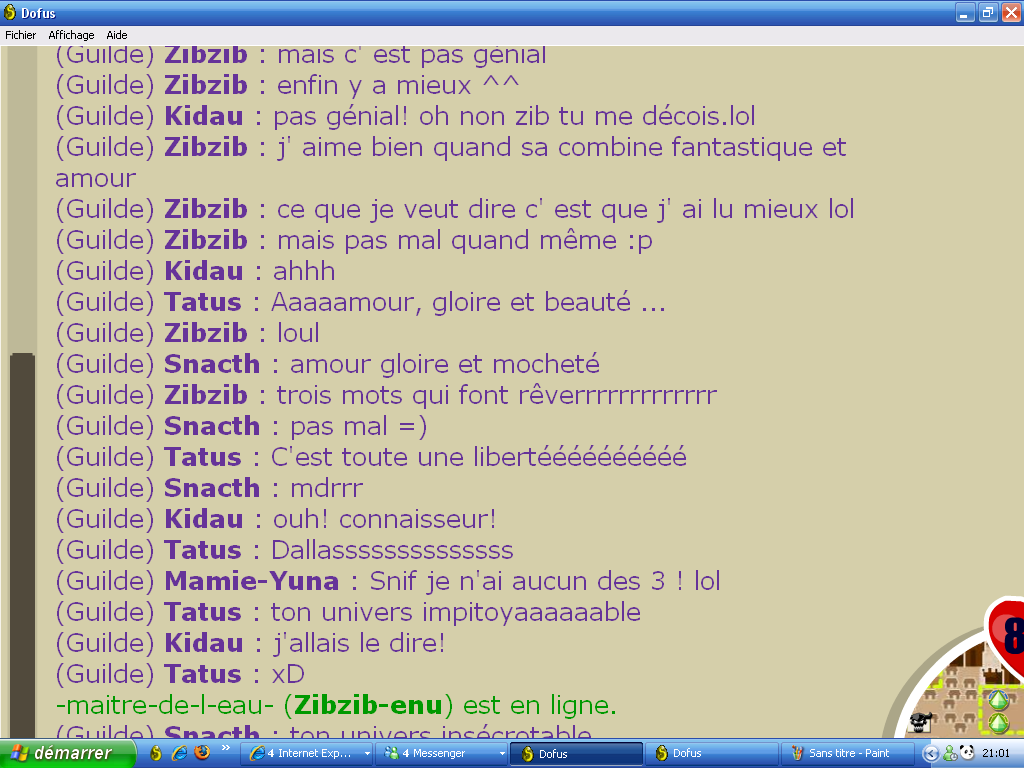
Task: Open the grouped Internet Explorer windows dropdown
Action: click(367, 754)
